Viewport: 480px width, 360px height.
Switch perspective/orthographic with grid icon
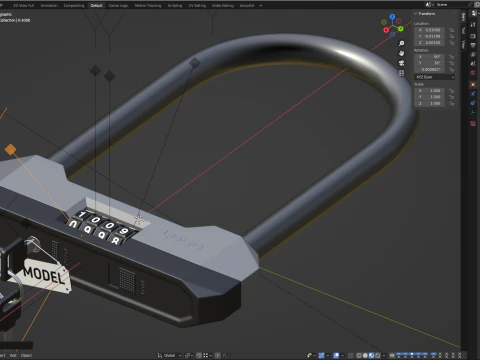(402, 73)
